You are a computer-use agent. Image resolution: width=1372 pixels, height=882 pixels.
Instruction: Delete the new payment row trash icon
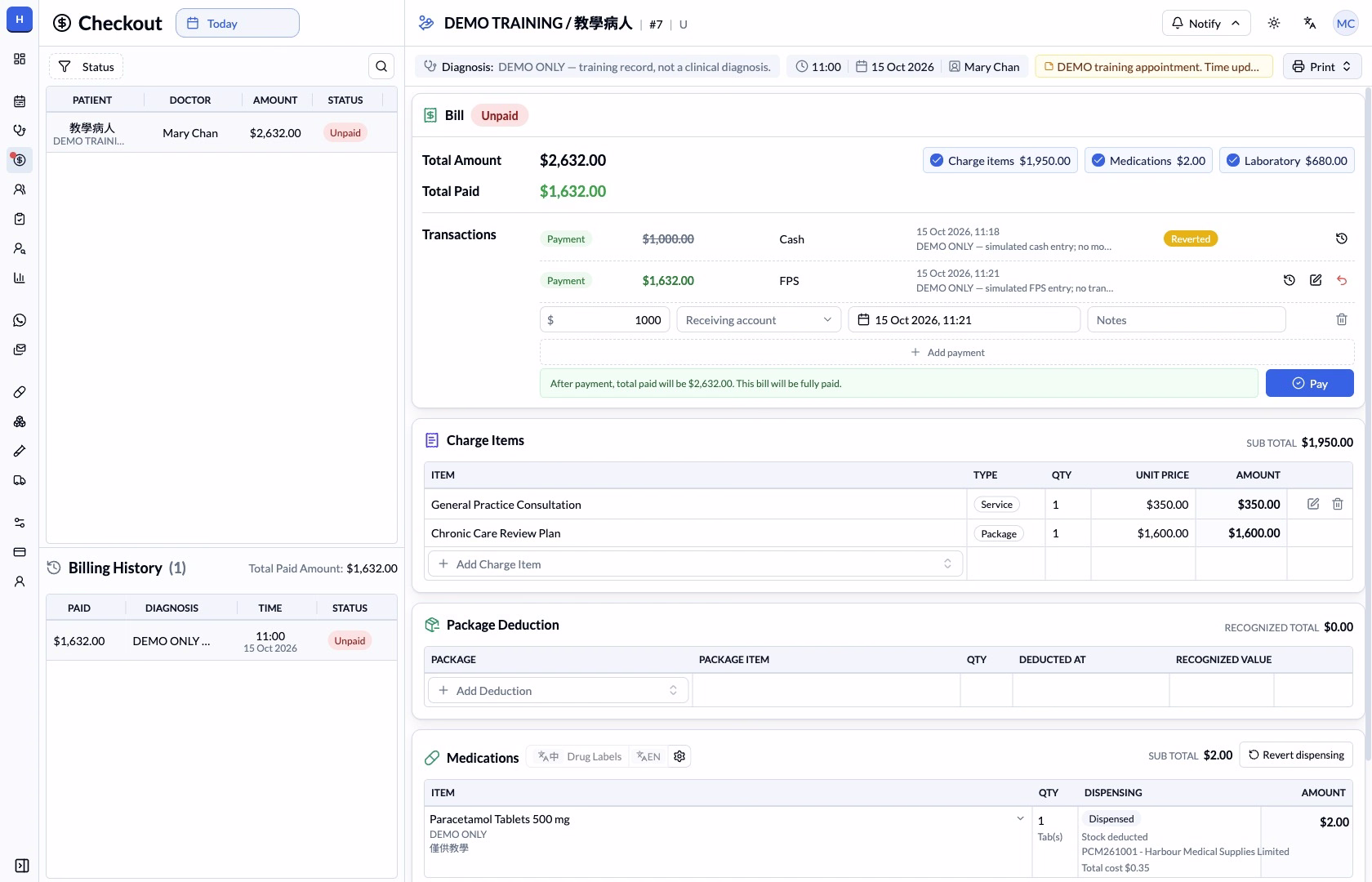pos(1342,319)
